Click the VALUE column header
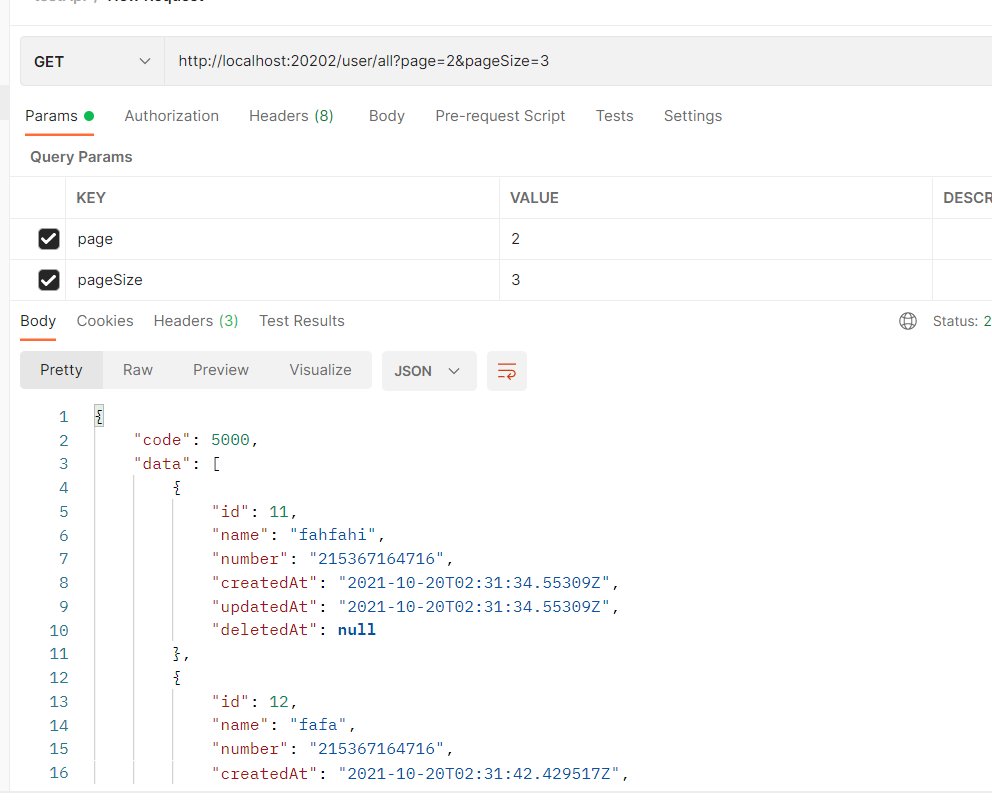This screenshot has width=992, height=800. [534, 198]
